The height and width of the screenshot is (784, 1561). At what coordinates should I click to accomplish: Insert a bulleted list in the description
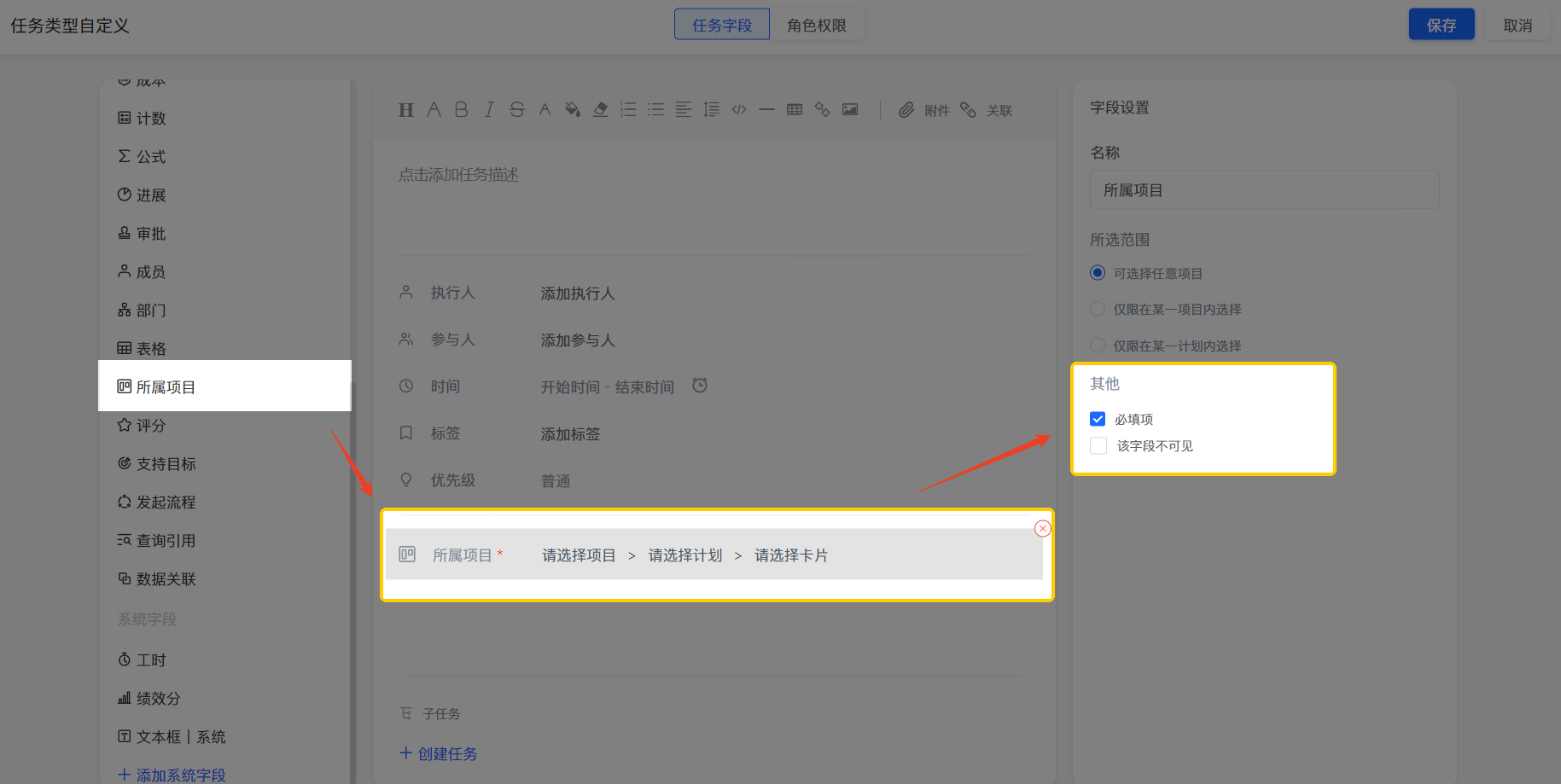[655, 109]
